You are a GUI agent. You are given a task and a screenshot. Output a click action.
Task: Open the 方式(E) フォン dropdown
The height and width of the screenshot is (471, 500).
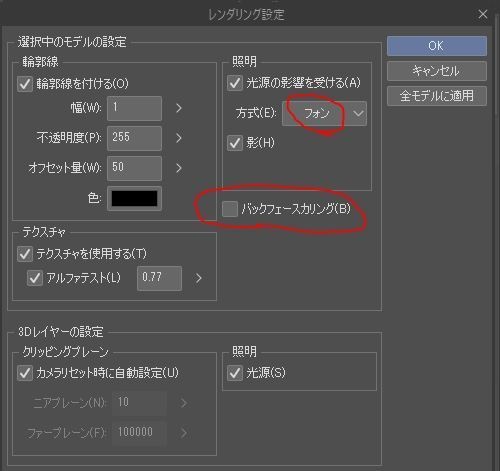(324, 114)
